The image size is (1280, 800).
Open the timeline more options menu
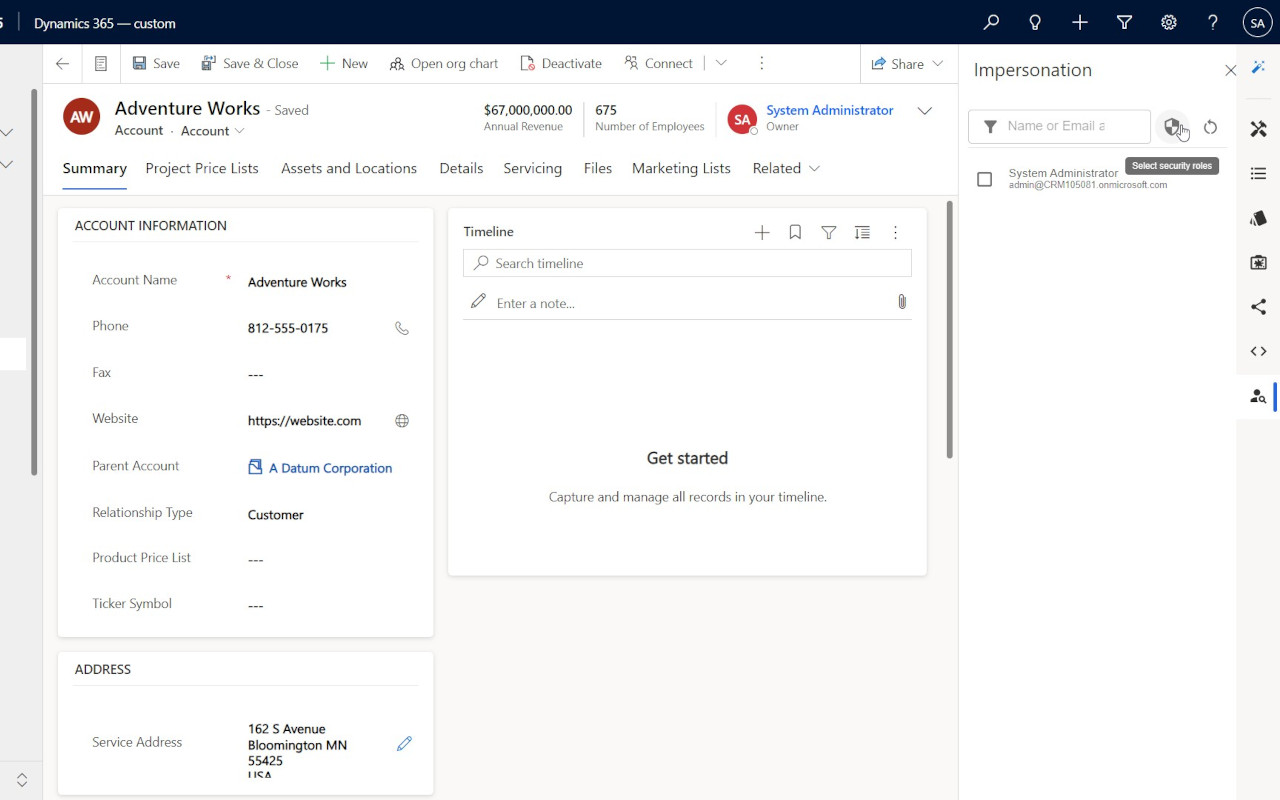[895, 232]
